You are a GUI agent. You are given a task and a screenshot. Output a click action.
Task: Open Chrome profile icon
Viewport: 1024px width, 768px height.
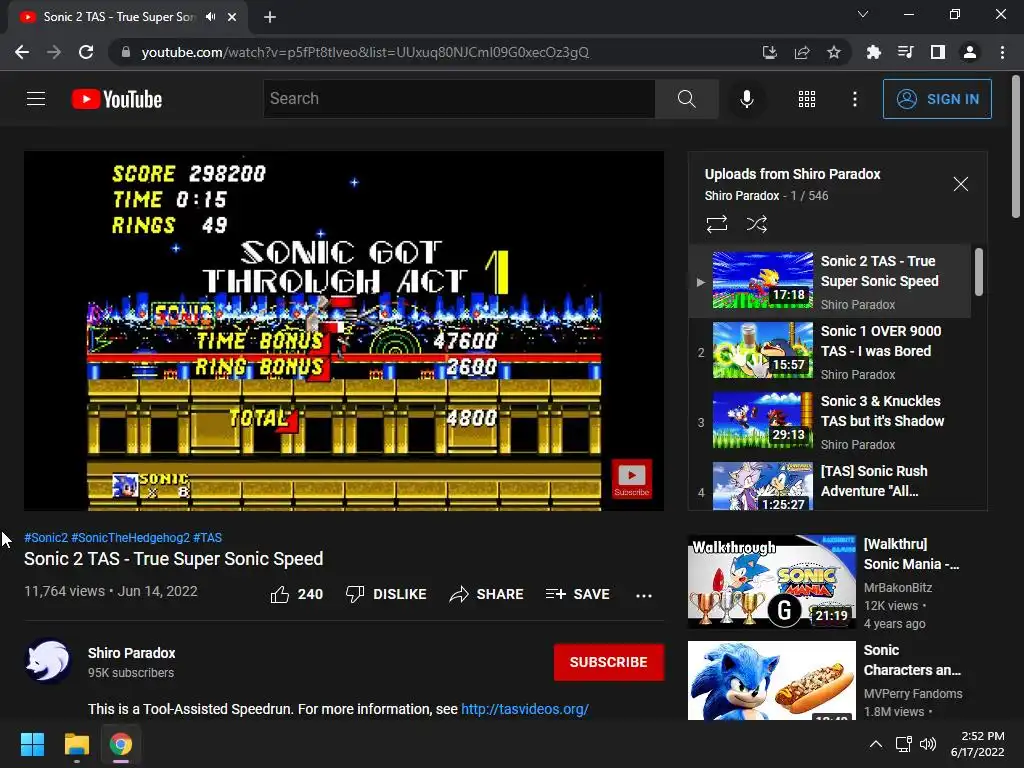point(970,52)
